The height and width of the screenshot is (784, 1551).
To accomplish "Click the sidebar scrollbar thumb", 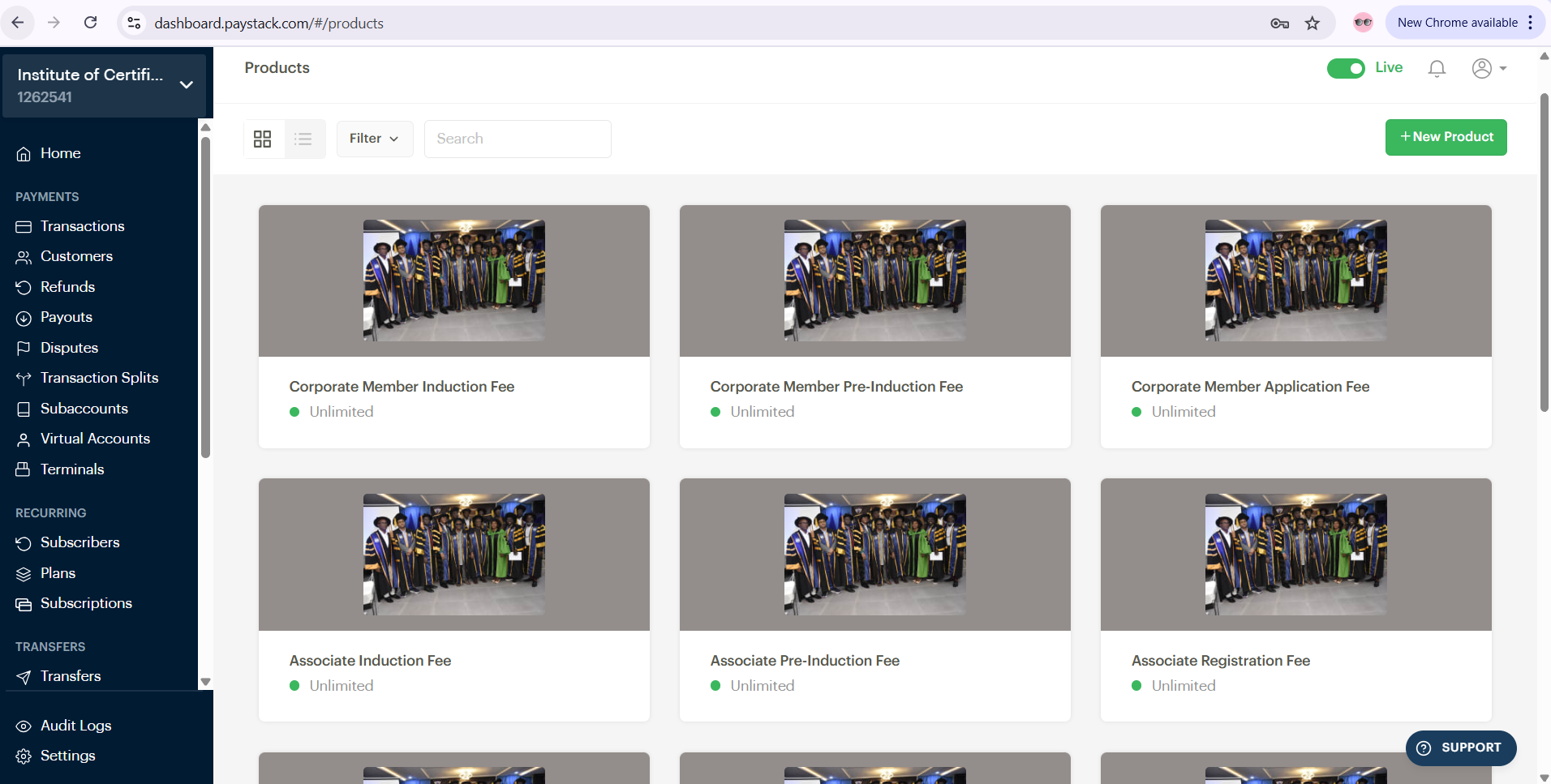I will click(x=205, y=296).
